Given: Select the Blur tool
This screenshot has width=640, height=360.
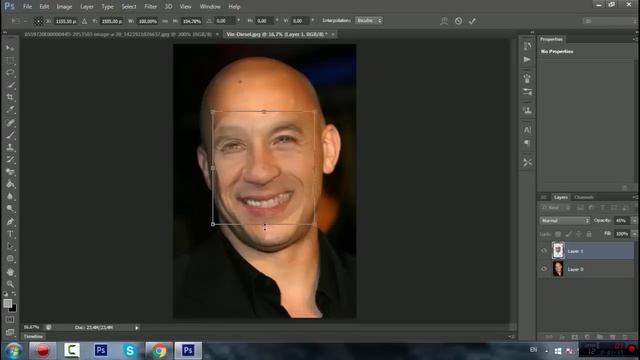Looking at the screenshot, I should tap(10, 196).
